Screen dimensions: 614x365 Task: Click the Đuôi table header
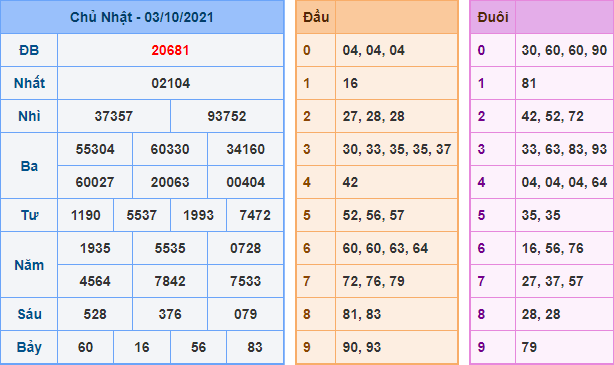(493, 17)
